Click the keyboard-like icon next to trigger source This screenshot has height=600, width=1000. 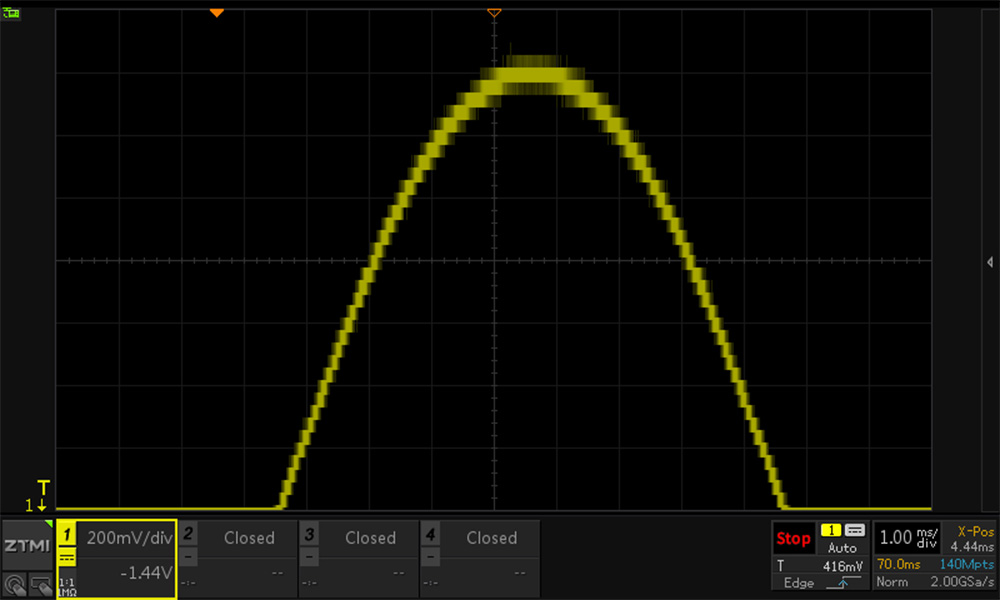[855, 530]
